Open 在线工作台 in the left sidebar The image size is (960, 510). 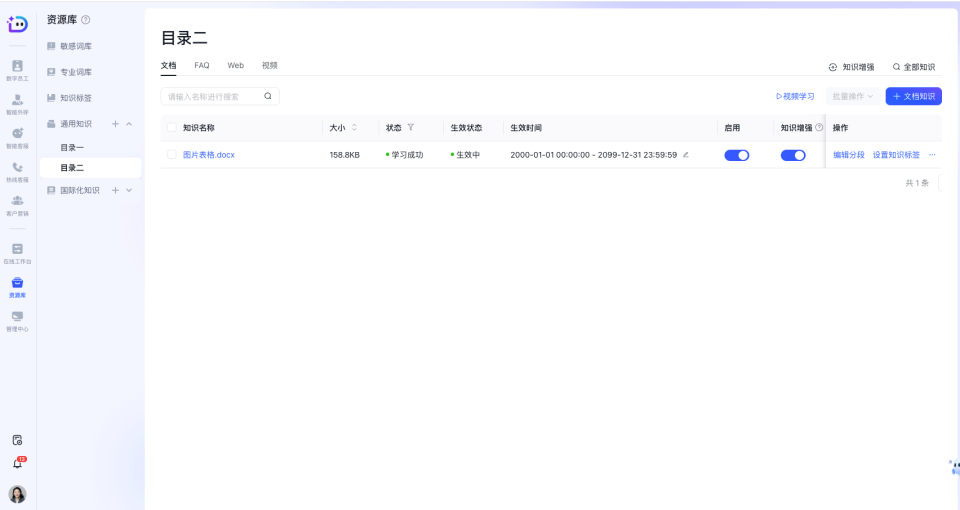17,252
